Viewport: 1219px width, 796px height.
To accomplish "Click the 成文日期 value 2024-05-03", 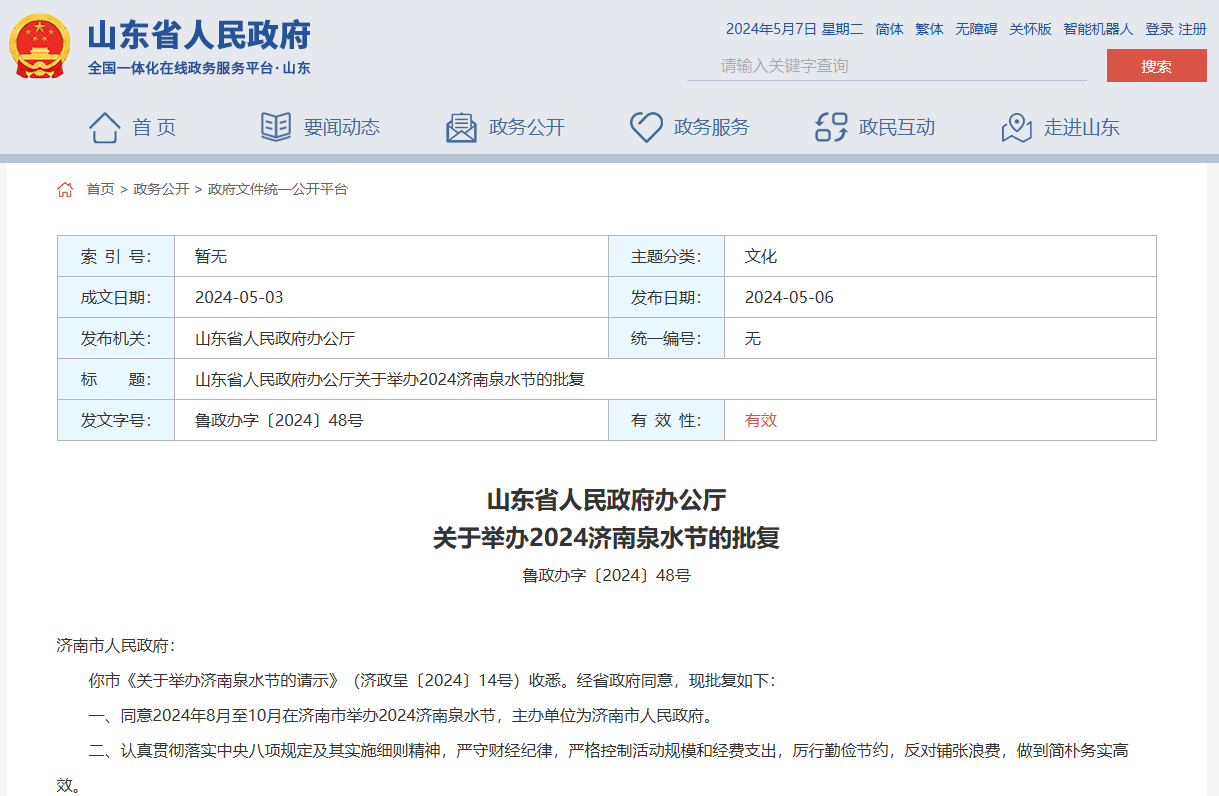I will pos(239,298).
